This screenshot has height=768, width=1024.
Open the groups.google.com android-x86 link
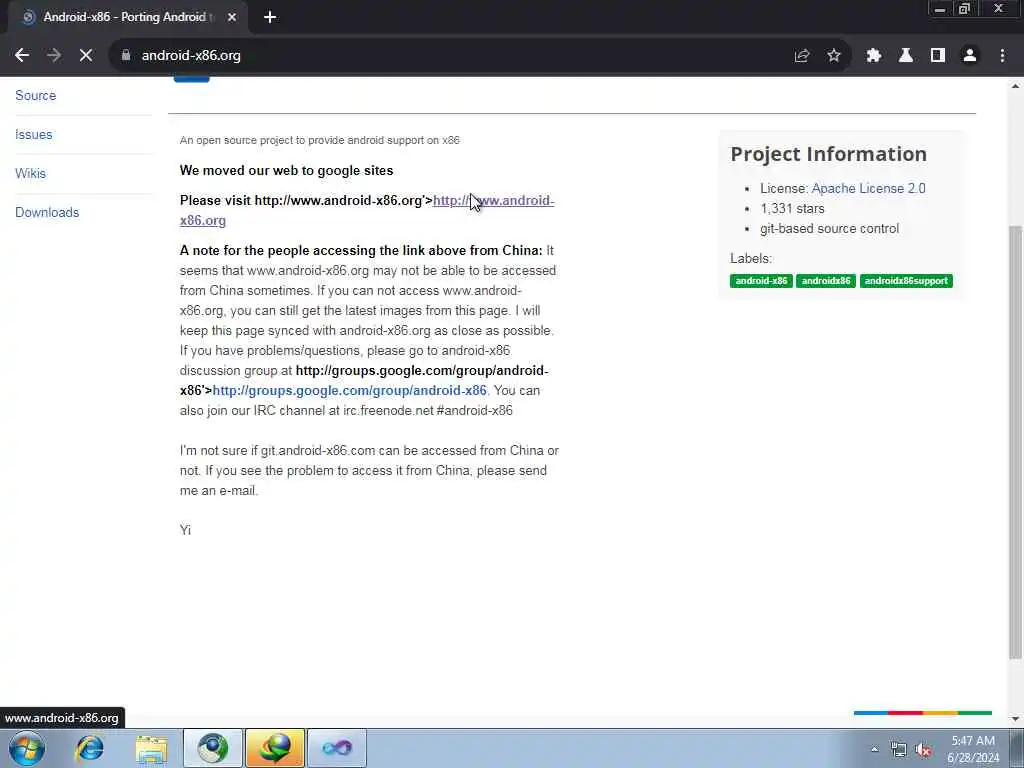(x=349, y=391)
